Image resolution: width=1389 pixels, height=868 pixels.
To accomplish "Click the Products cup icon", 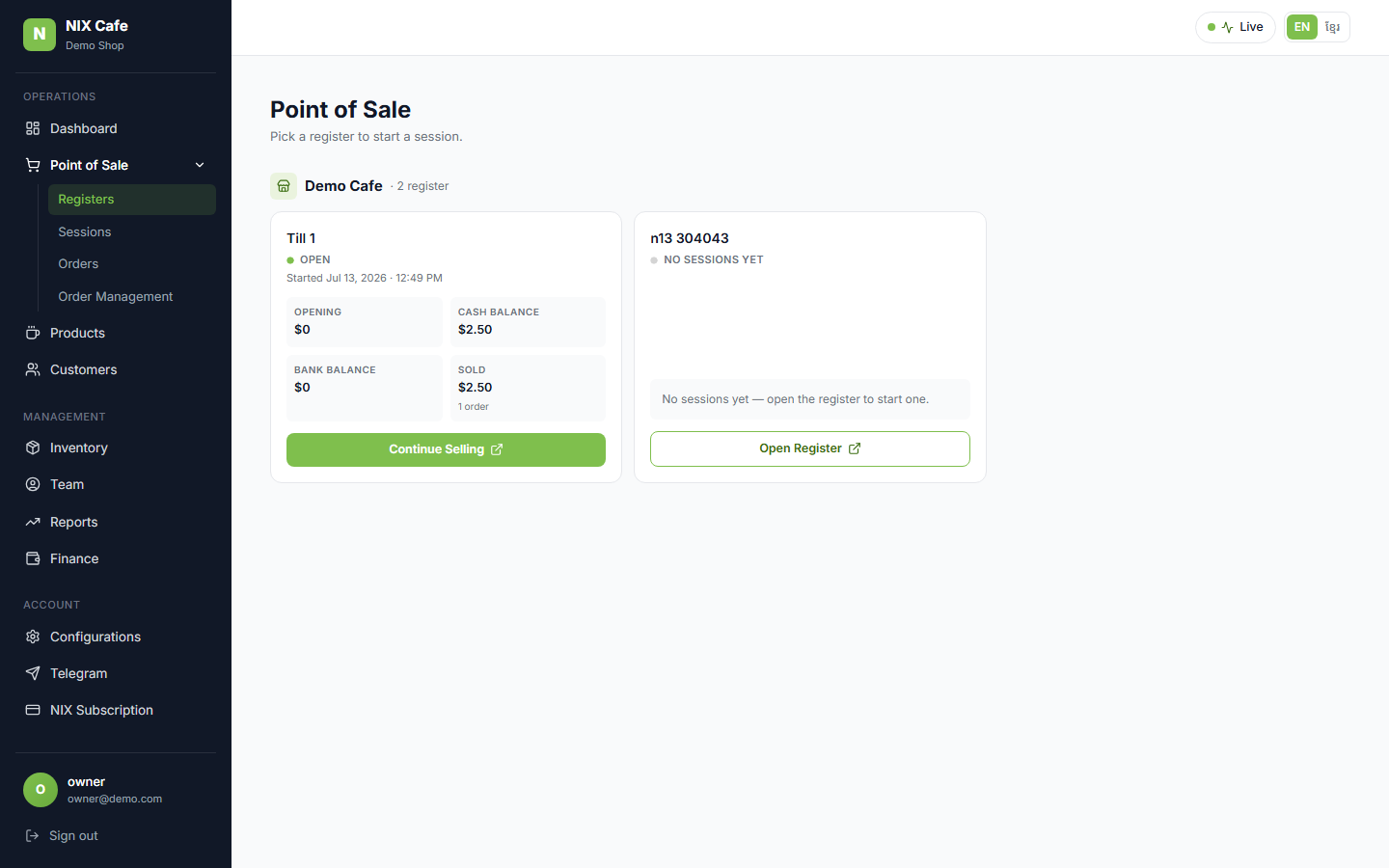I will 33,333.
